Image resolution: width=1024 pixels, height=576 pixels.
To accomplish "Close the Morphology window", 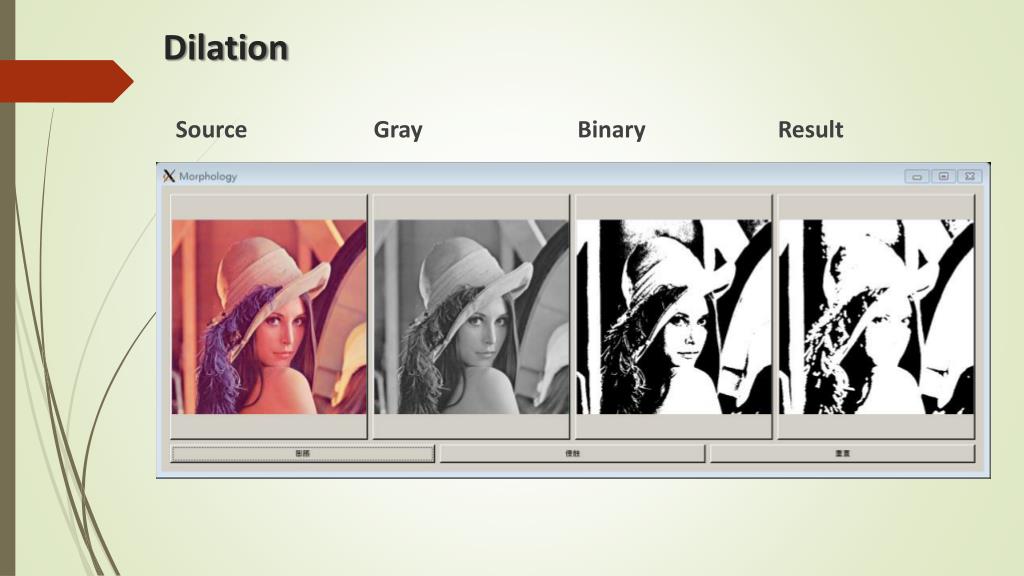I will [x=970, y=176].
